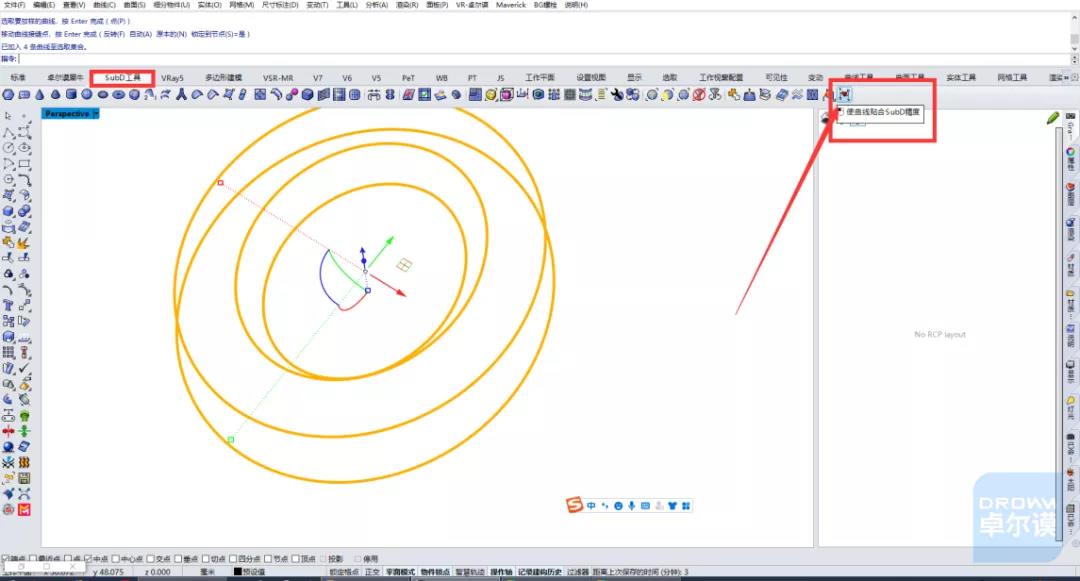The image size is (1080, 581).
Task: Toggle 记录建构历史 in status bar
Action: click(540, 572)
